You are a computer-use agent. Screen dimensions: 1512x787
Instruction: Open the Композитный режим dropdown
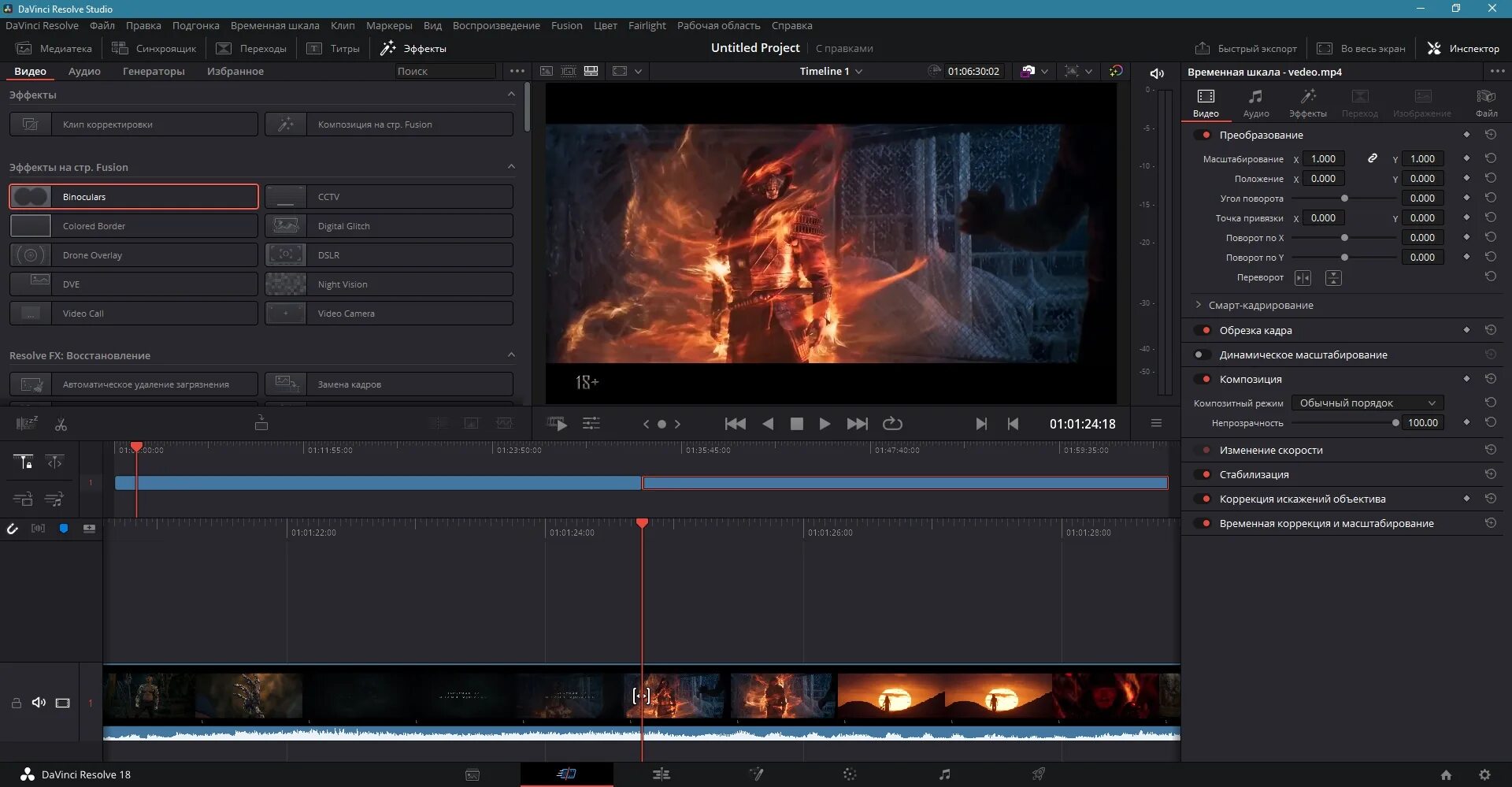point(1367,403)
